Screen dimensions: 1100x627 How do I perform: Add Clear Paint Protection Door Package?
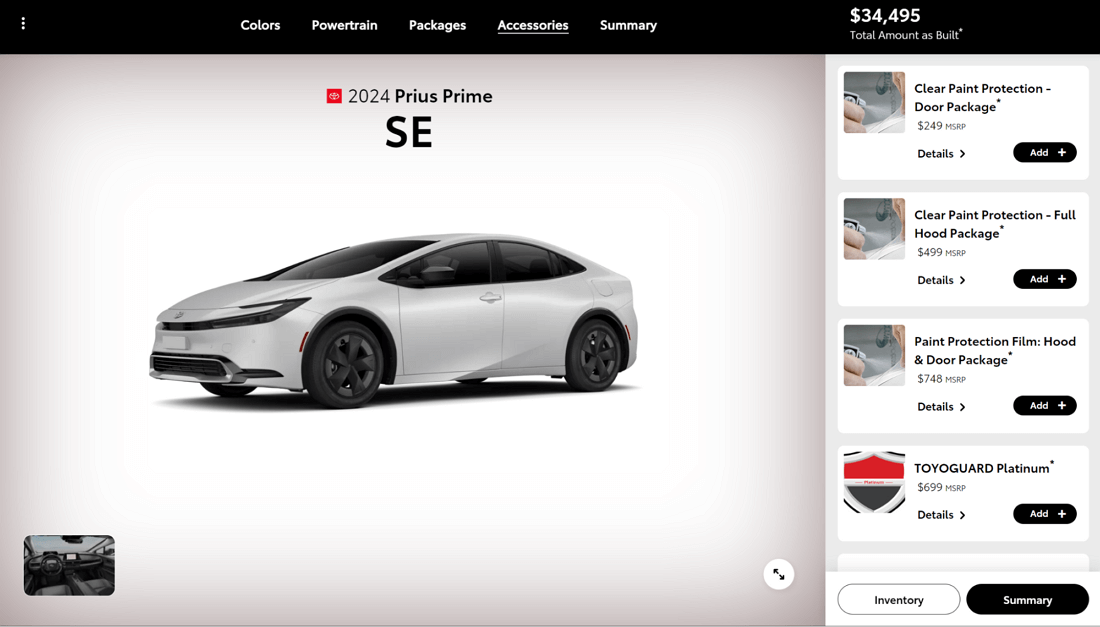coord(1045,152)
